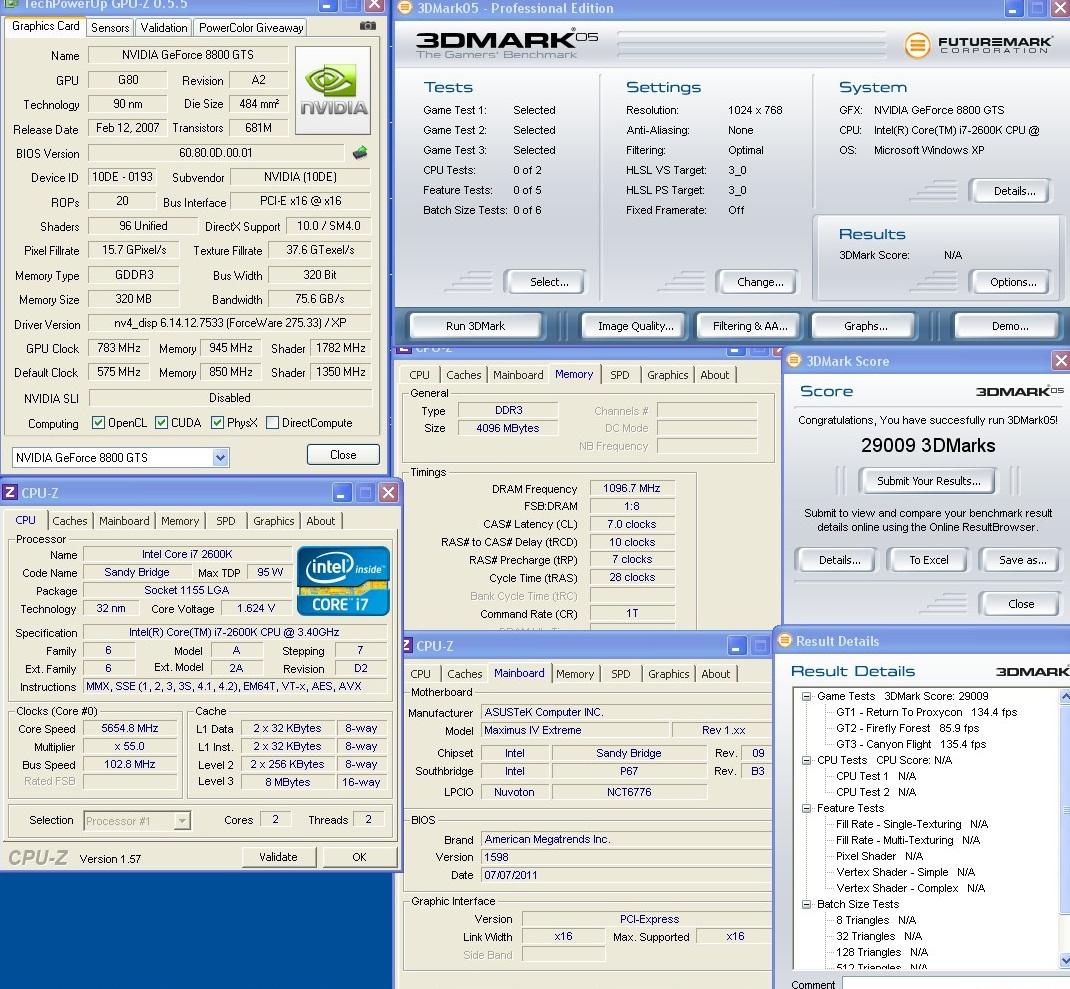This screenshot has height=989, width=1070.
Task: Toggle the CUDA checkbox
Action: 161,422
